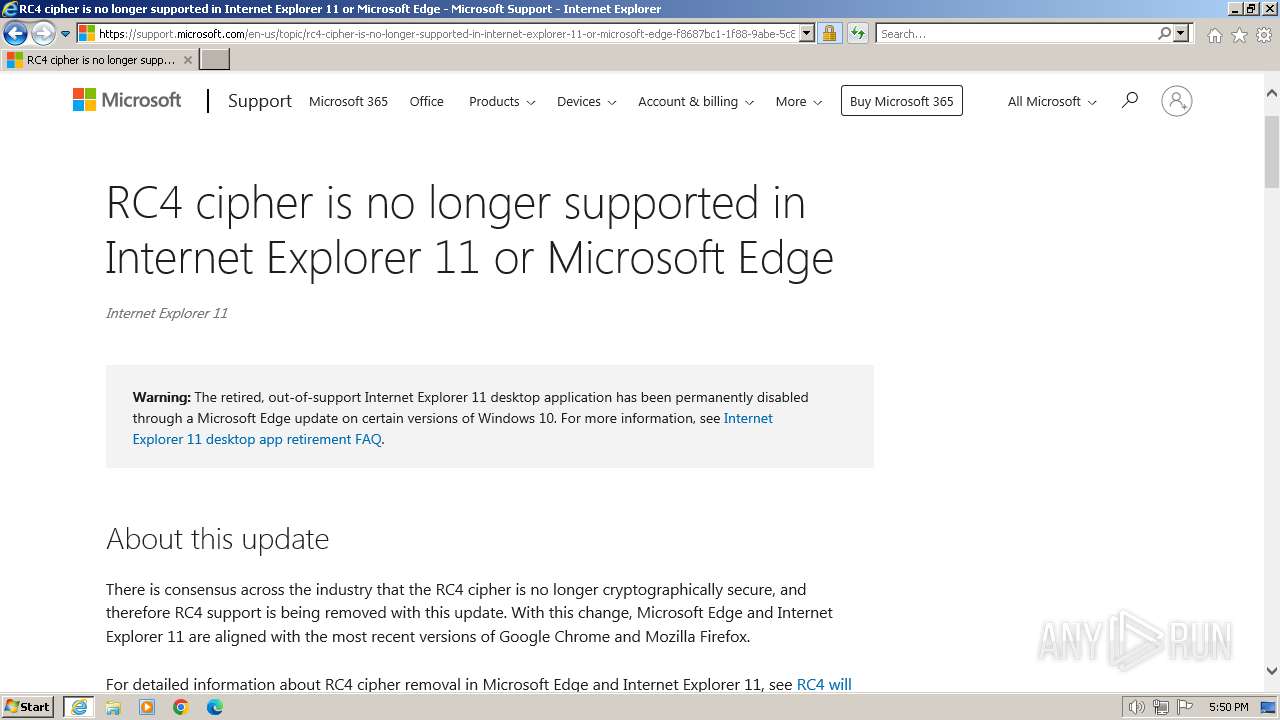Open Microsoft 365 nav item
Viewport: 1280px width, 720px height.
(x=348, y=101)
